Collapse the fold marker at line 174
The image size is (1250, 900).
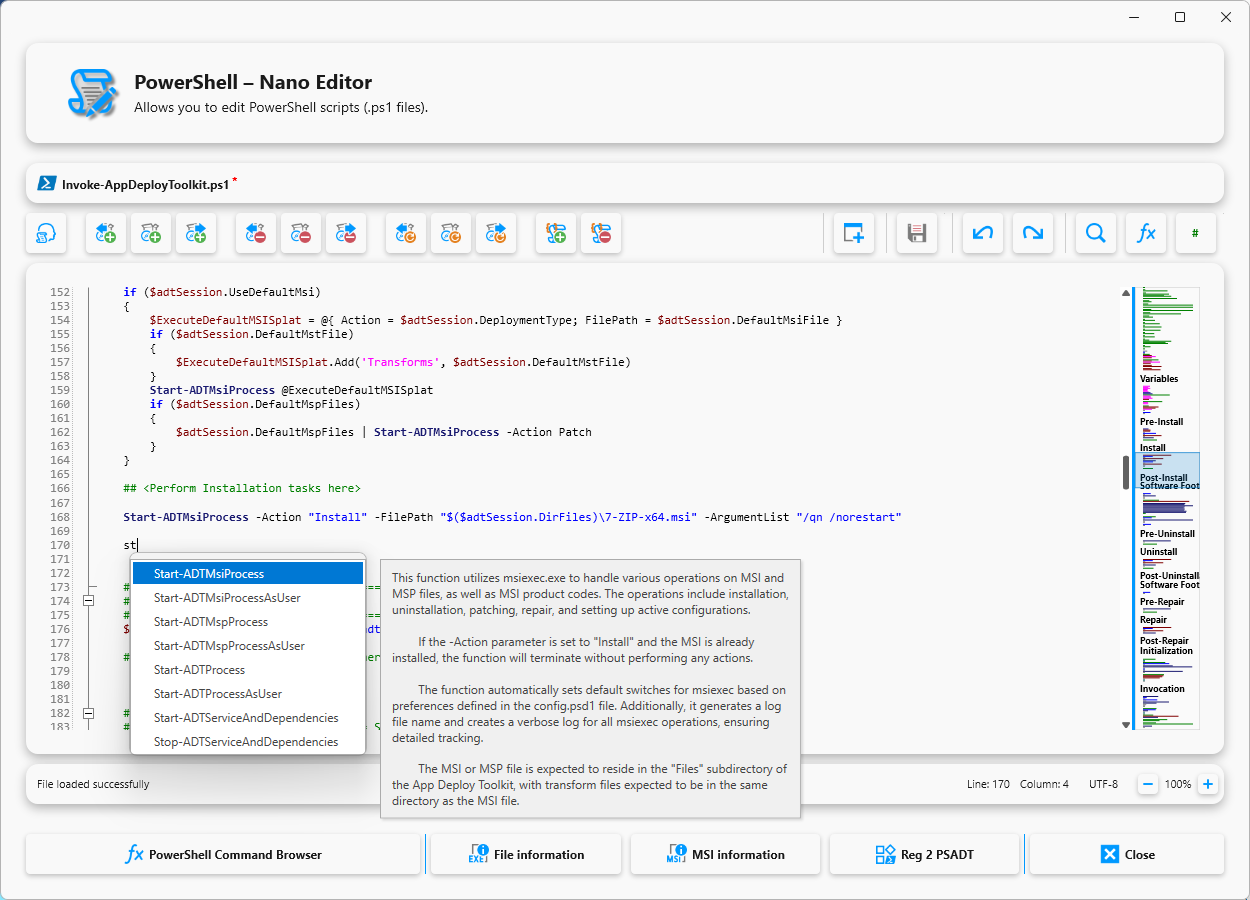click(88, 600)
